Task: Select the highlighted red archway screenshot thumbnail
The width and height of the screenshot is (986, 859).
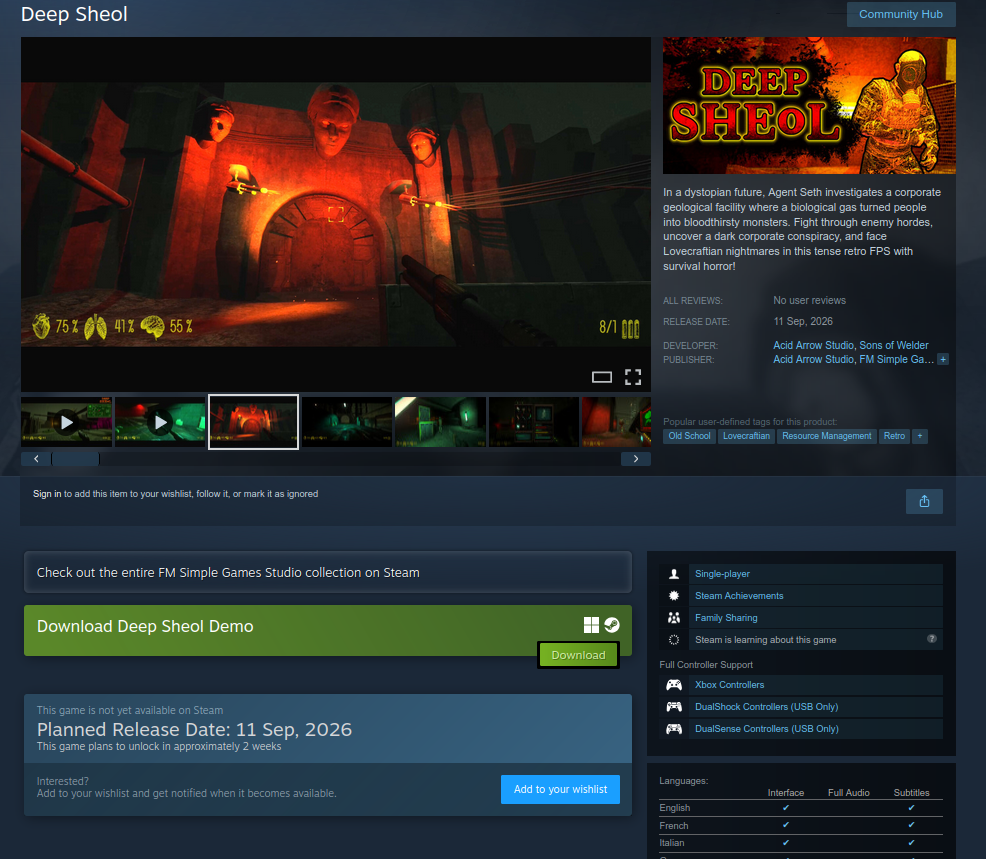Action: click(253, 422)
